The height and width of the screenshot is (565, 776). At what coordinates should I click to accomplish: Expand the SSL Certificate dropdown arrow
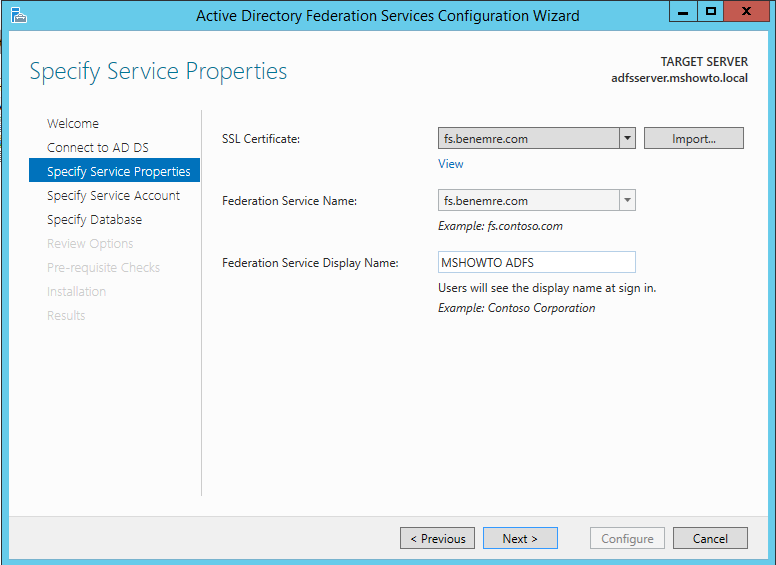point(627,138)
